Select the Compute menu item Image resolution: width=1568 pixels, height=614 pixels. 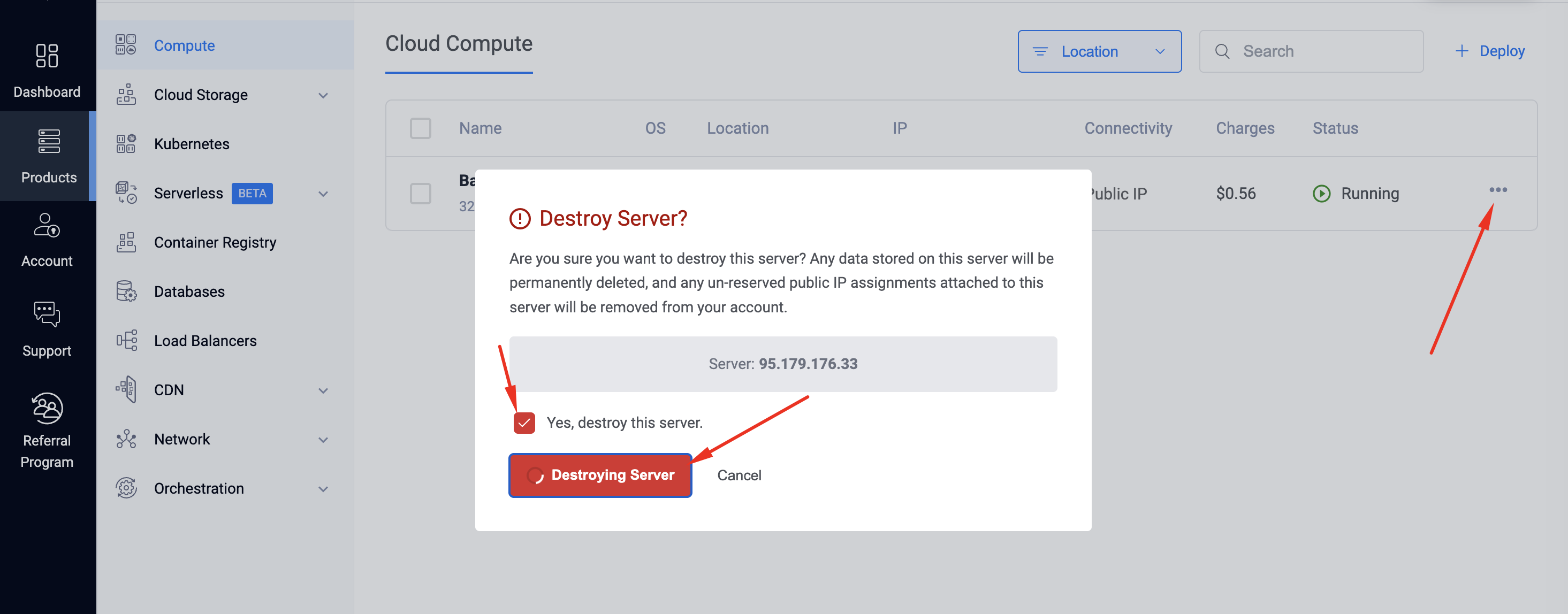(184, 45)
